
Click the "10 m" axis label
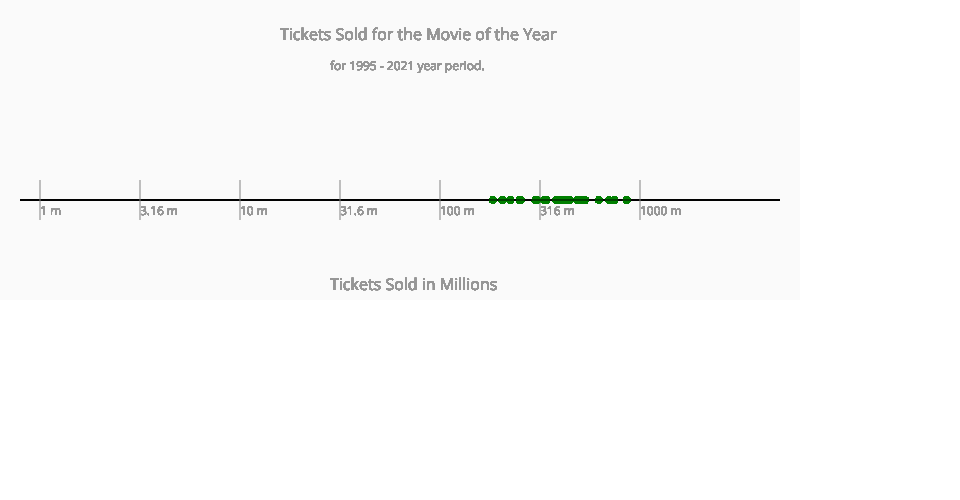pos(254,211)
